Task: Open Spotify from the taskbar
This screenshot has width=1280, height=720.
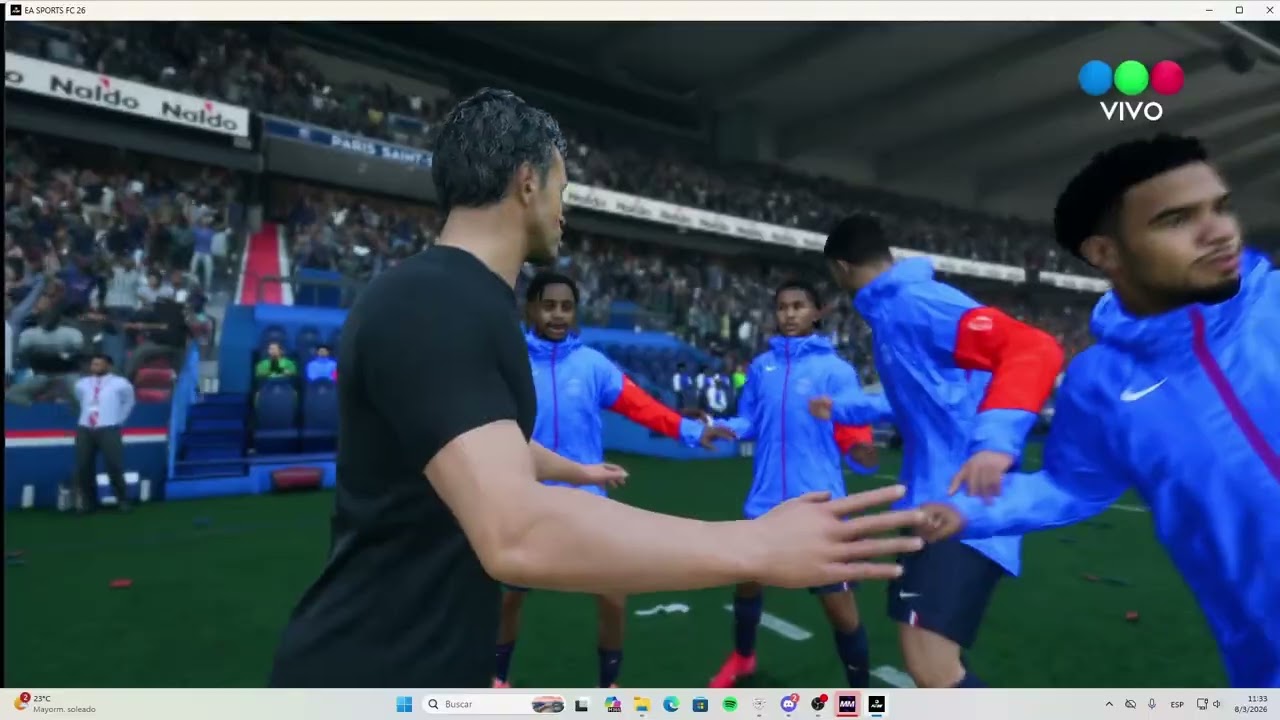Action: [730, 704]
